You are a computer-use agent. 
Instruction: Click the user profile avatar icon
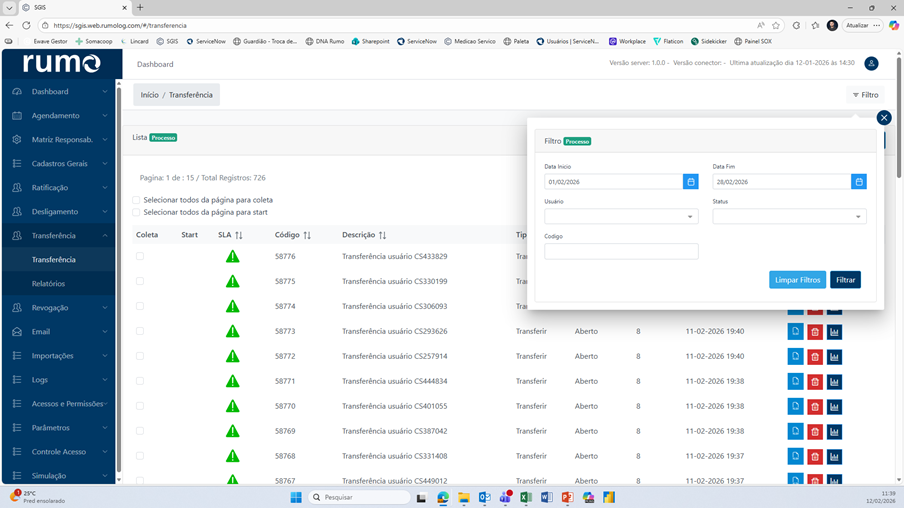pos(871,64)
